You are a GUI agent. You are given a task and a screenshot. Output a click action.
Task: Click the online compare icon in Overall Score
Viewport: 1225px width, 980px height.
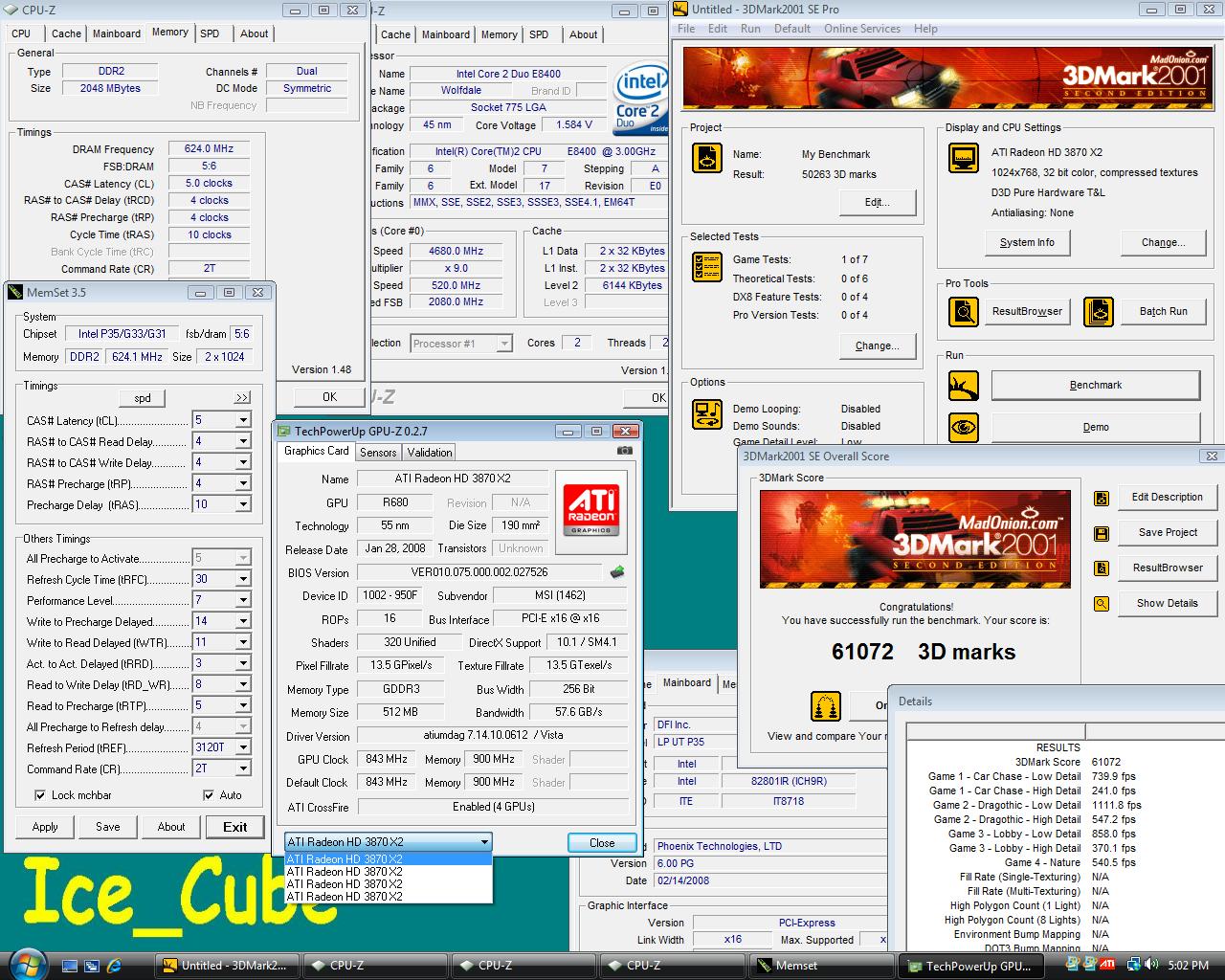click(826, 706)
